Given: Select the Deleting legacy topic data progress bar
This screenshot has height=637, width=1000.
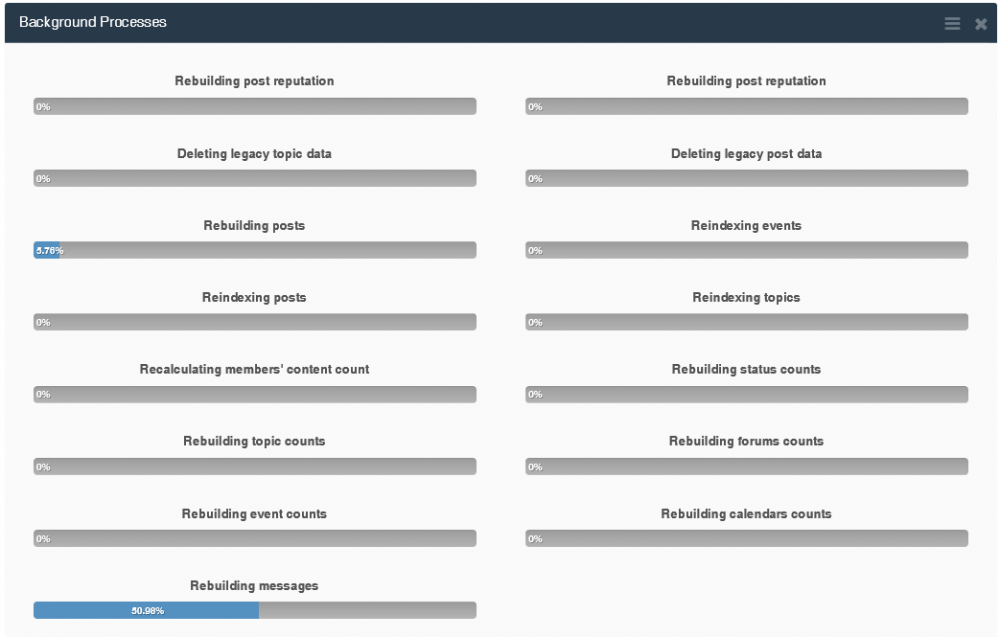Looking at the screenshot, I should click(255, 179).
